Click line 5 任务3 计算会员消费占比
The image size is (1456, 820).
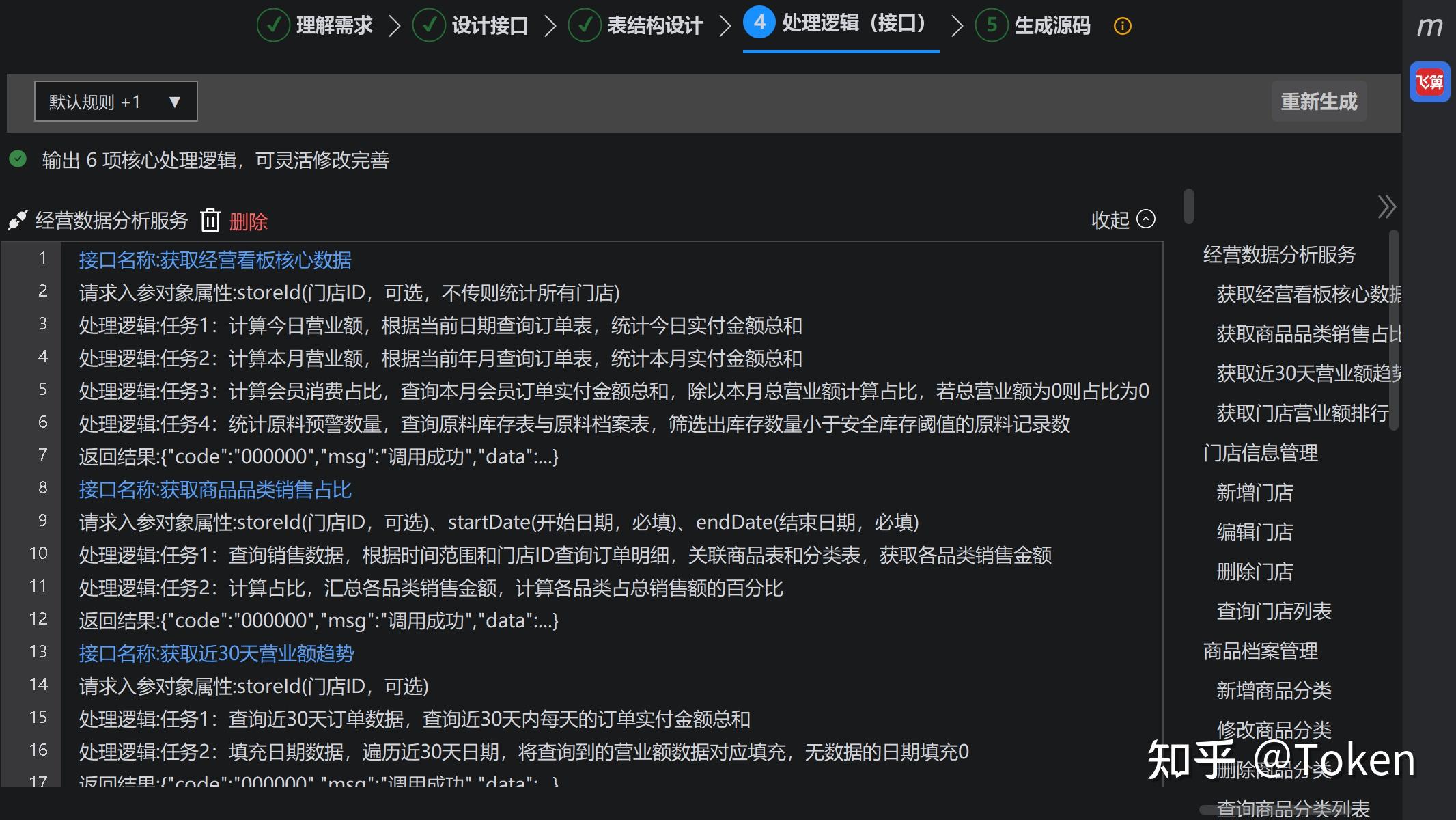(614, 391)
